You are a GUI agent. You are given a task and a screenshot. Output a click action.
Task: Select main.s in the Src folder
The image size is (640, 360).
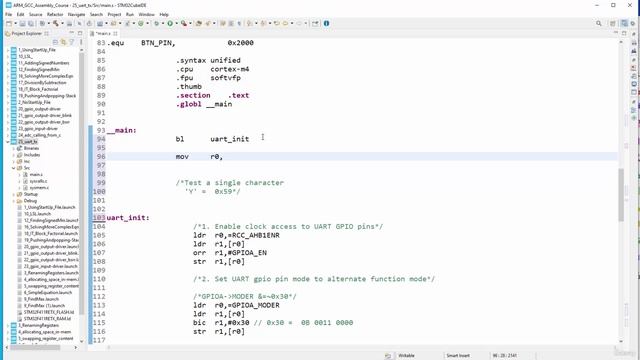coord(36,174)
